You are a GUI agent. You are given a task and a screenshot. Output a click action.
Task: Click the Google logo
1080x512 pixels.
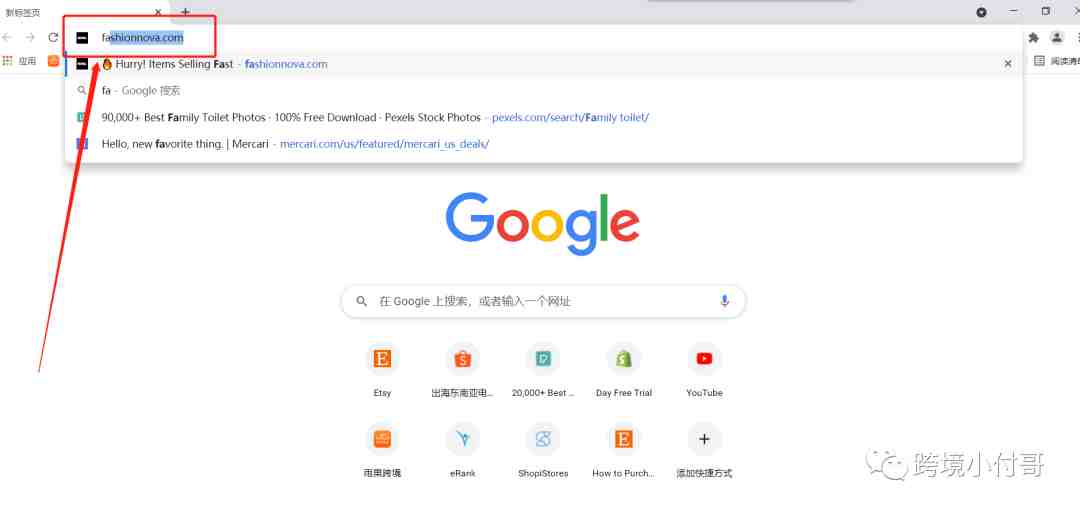(x=543, y=223)
